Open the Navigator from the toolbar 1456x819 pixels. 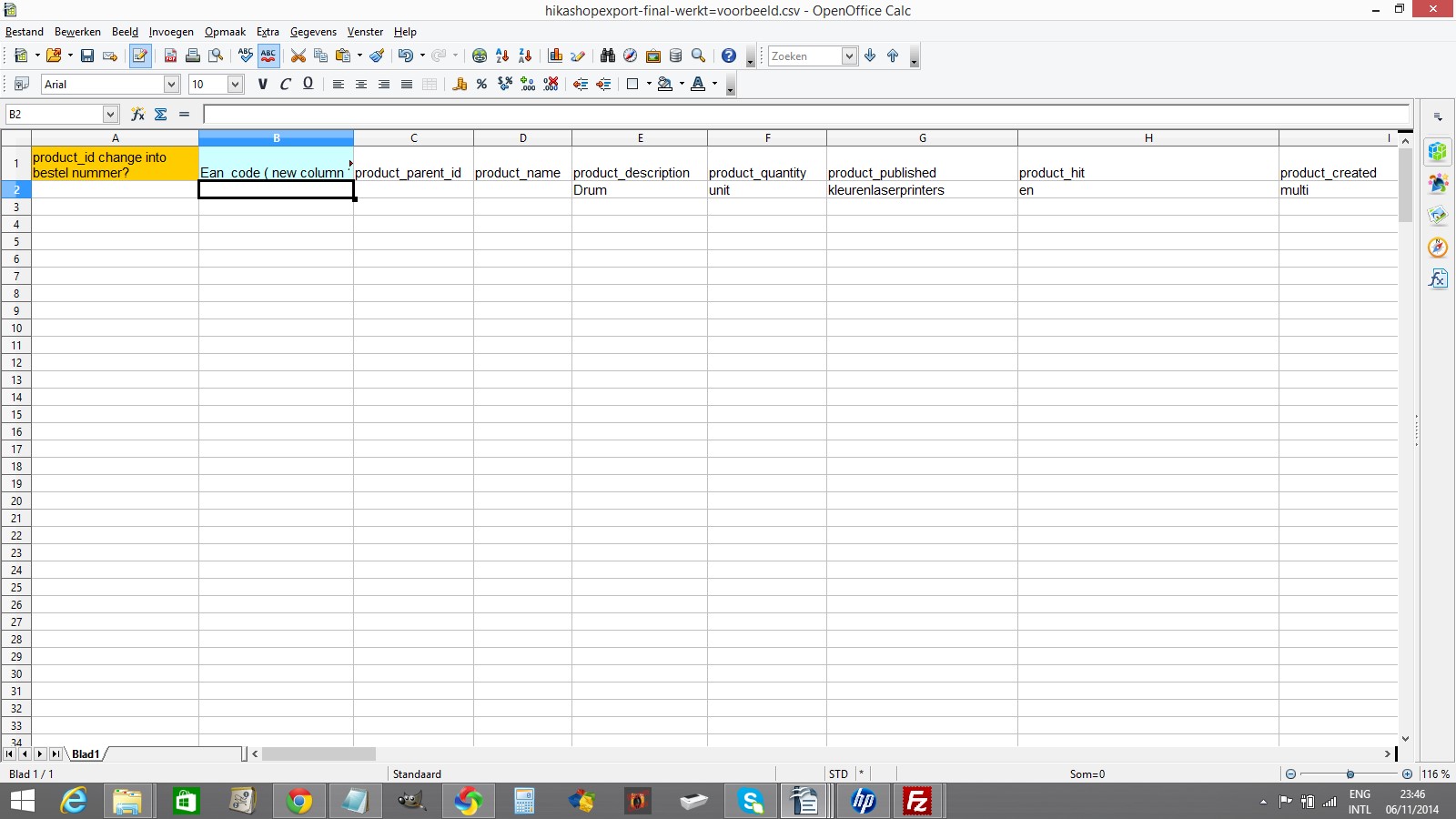click(x=630, y=56)
